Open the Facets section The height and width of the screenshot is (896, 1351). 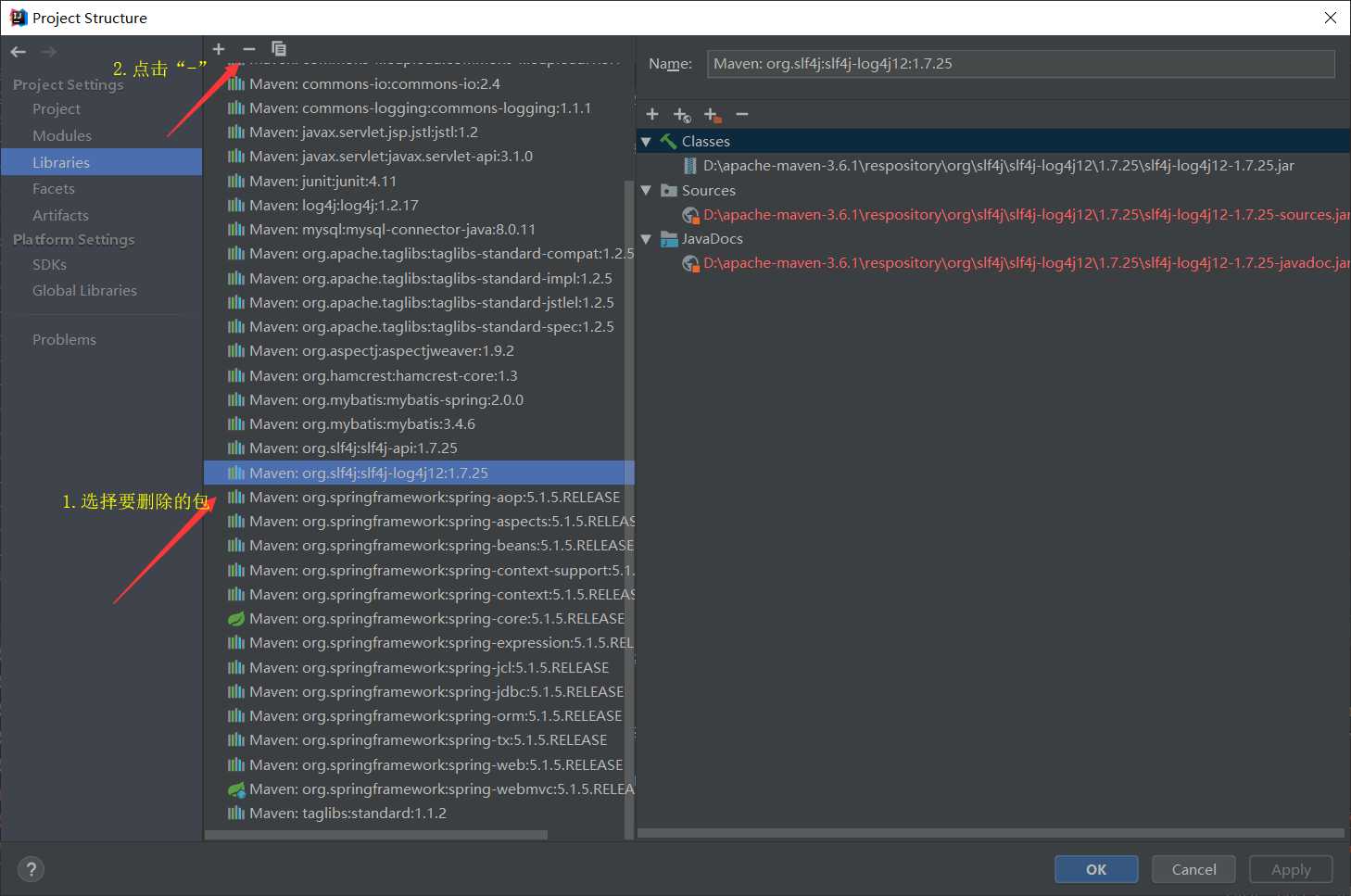(54, 188)
